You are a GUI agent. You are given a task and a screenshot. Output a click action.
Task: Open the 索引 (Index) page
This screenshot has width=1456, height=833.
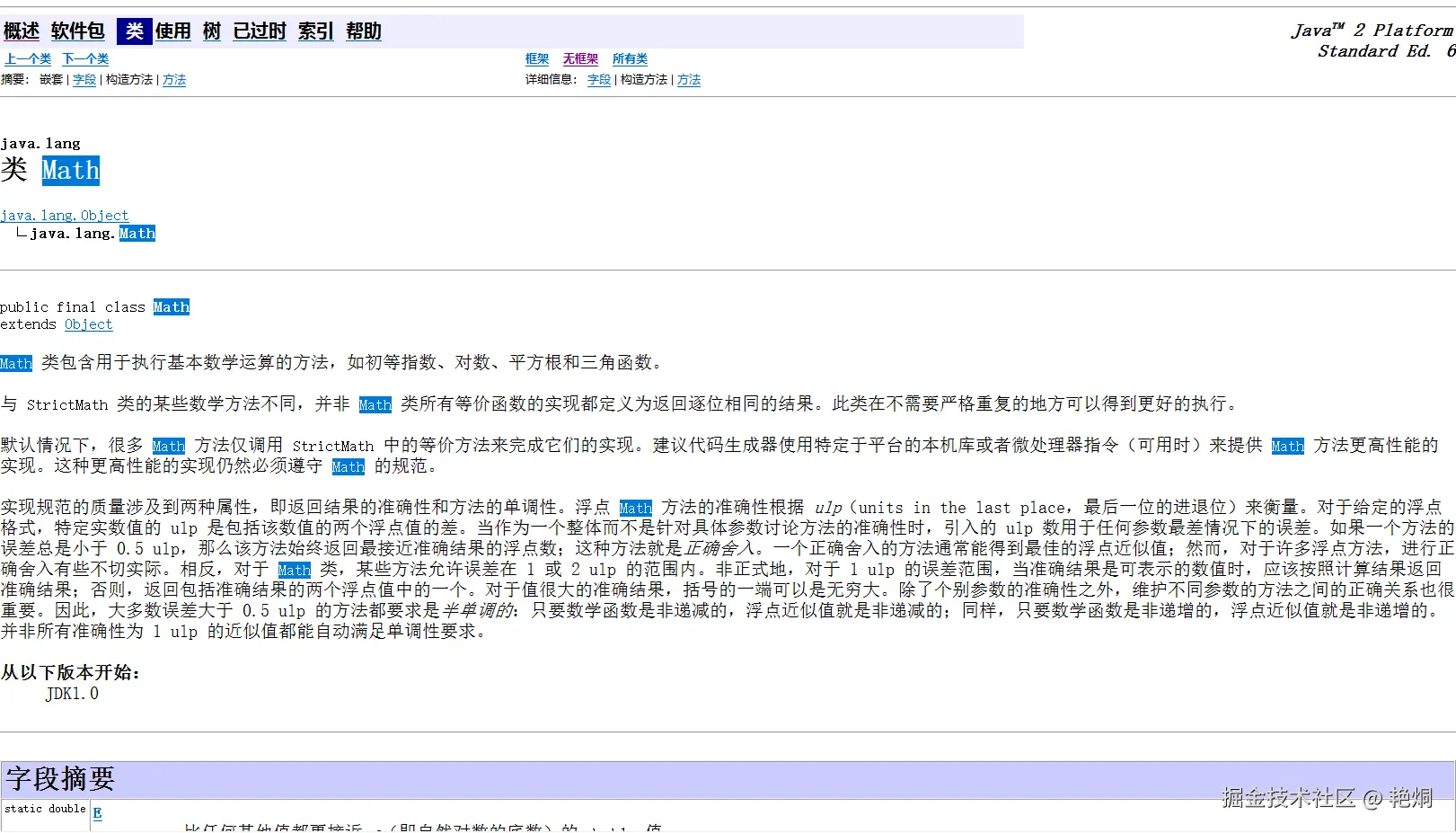(x=315, y=31)
